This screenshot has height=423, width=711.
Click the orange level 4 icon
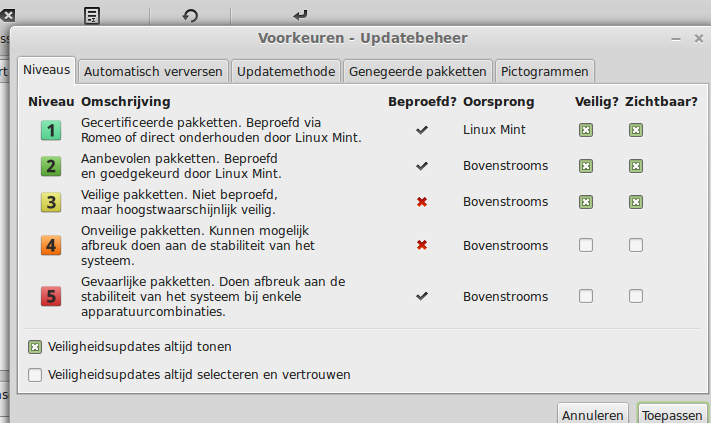coord(51,246)
